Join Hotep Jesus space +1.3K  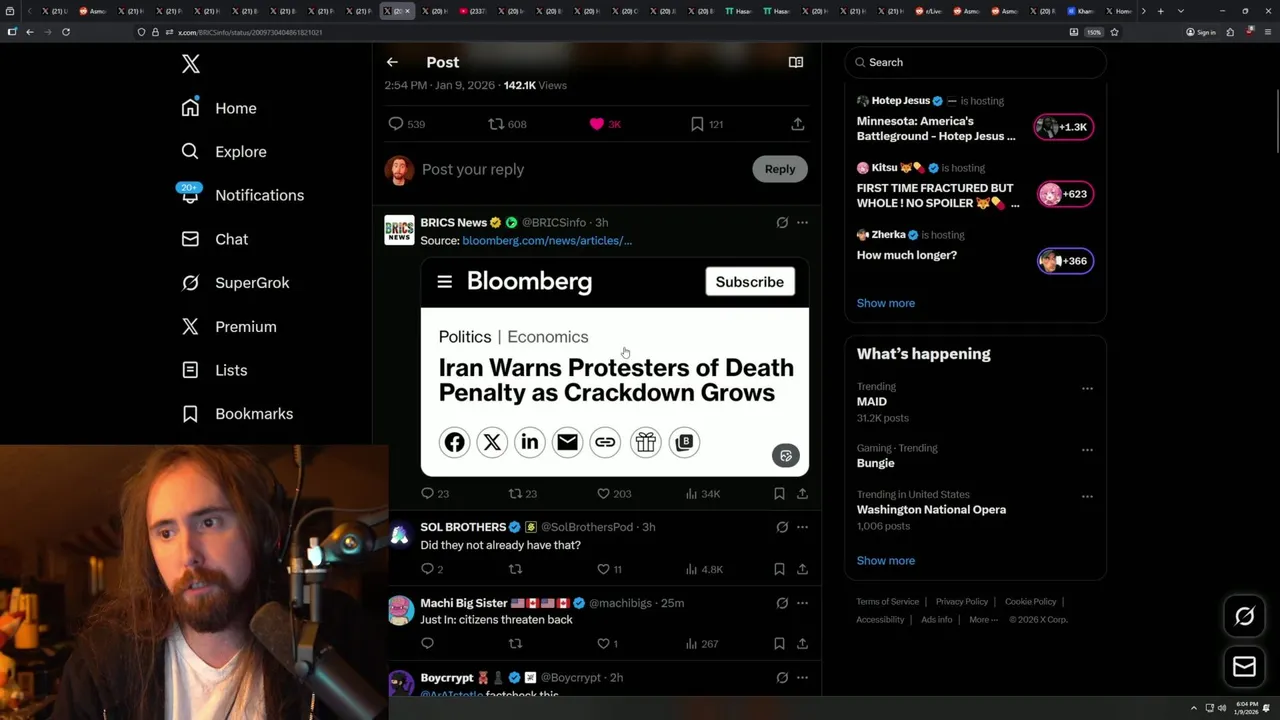1064,127
